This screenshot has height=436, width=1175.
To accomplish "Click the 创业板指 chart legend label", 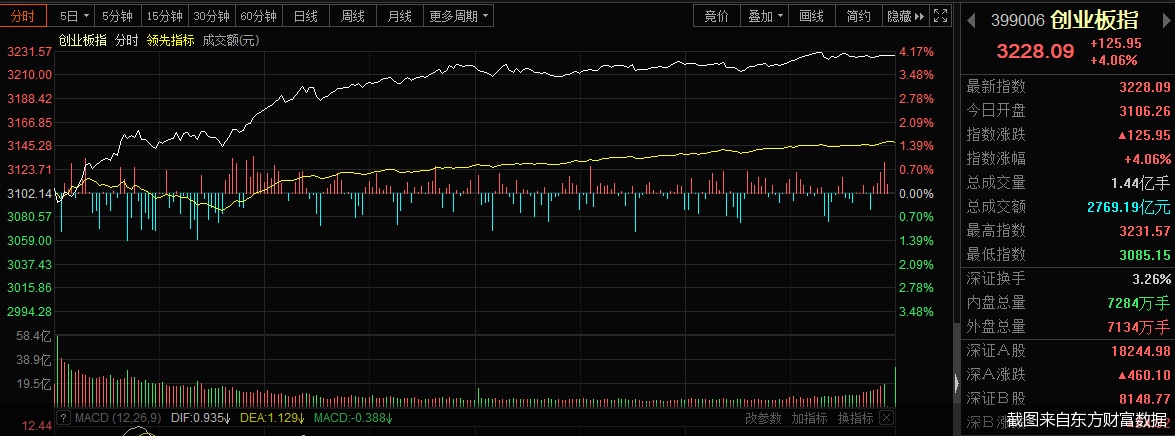I will click(x=82, y=40).
